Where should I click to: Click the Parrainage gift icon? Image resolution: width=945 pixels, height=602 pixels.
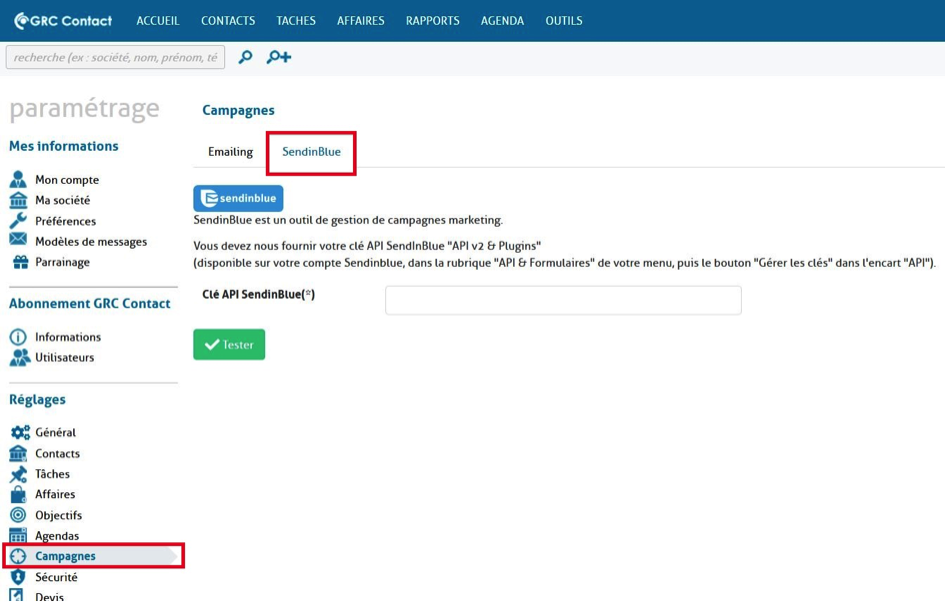19,262
